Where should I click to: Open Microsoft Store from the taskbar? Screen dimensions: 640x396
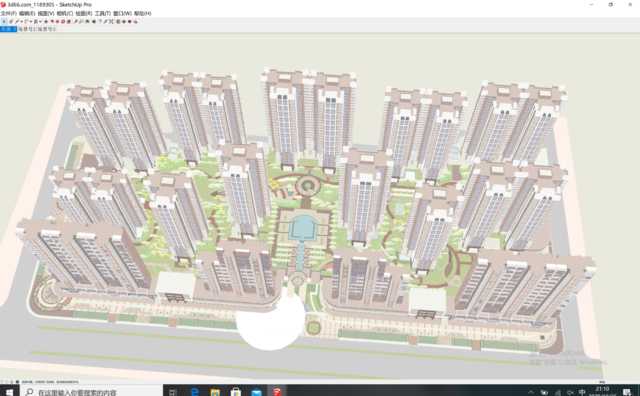[x=236, y=392]
